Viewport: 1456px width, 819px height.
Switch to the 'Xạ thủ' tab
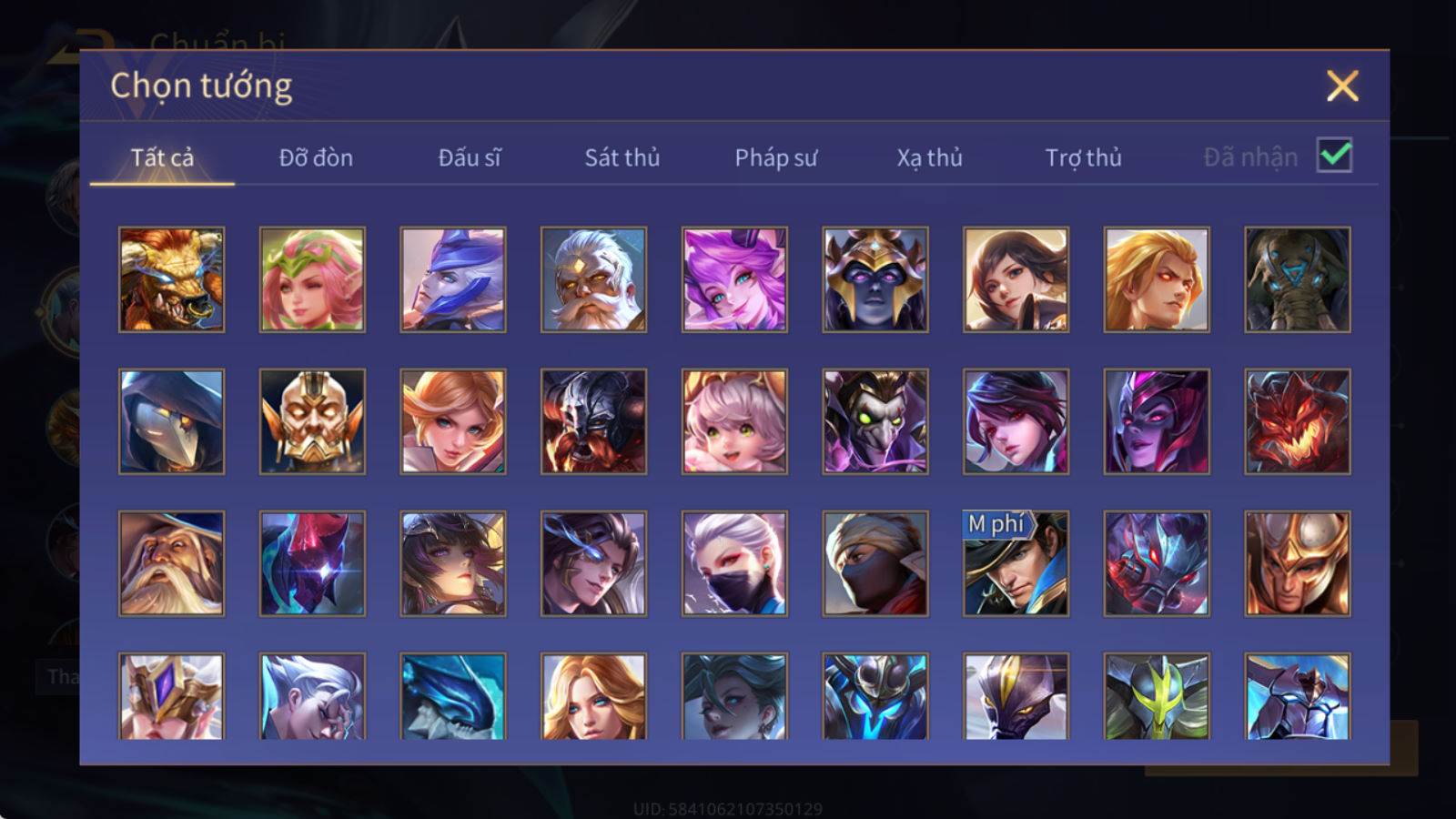tap(929, 157)
